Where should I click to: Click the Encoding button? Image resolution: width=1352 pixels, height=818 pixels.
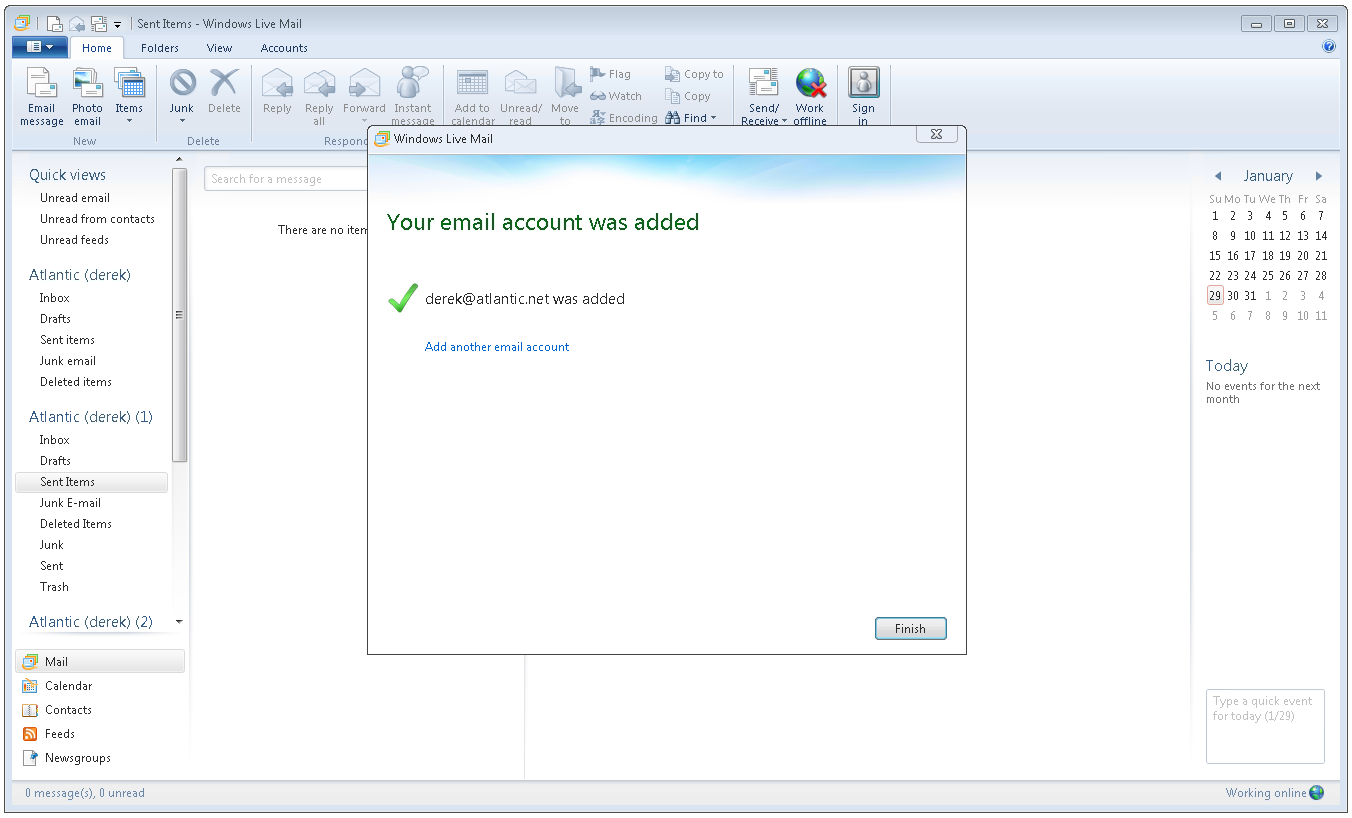(624, 118)
